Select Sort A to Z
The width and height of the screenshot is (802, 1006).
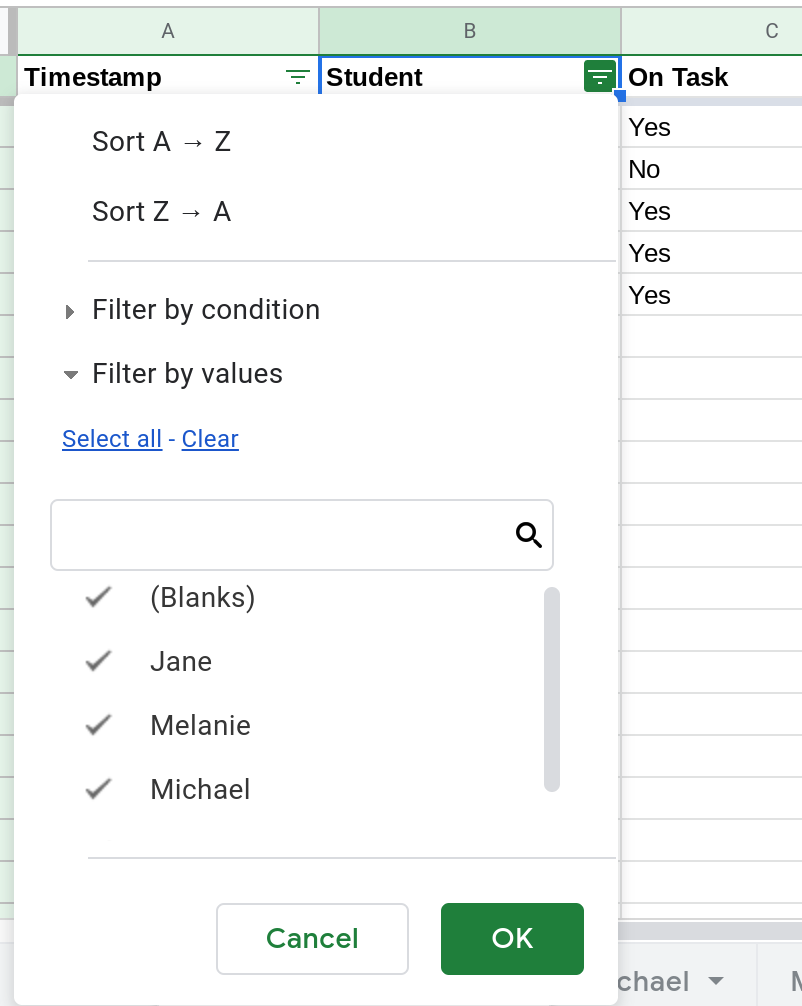tap(161, 141)
